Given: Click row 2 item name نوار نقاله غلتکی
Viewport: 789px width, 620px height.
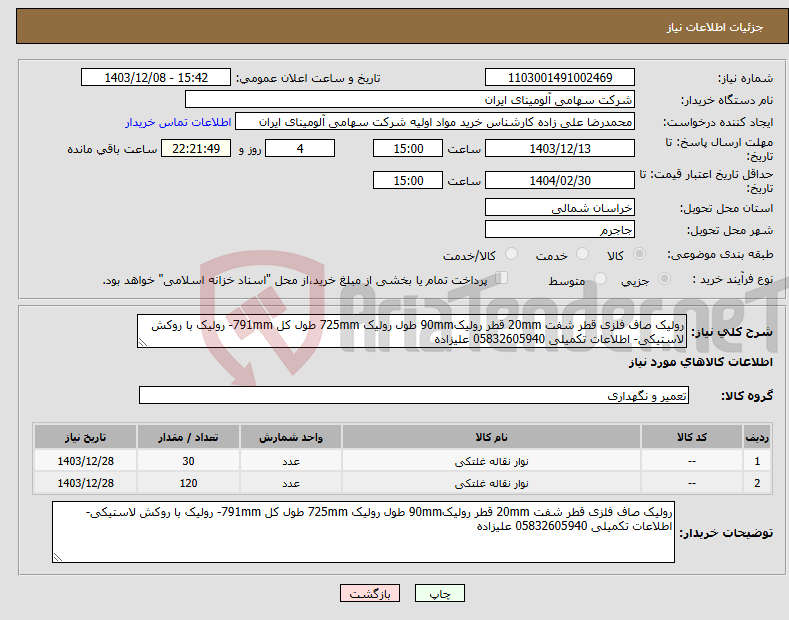Looking at the screenshot, I should tap(491, 483).
